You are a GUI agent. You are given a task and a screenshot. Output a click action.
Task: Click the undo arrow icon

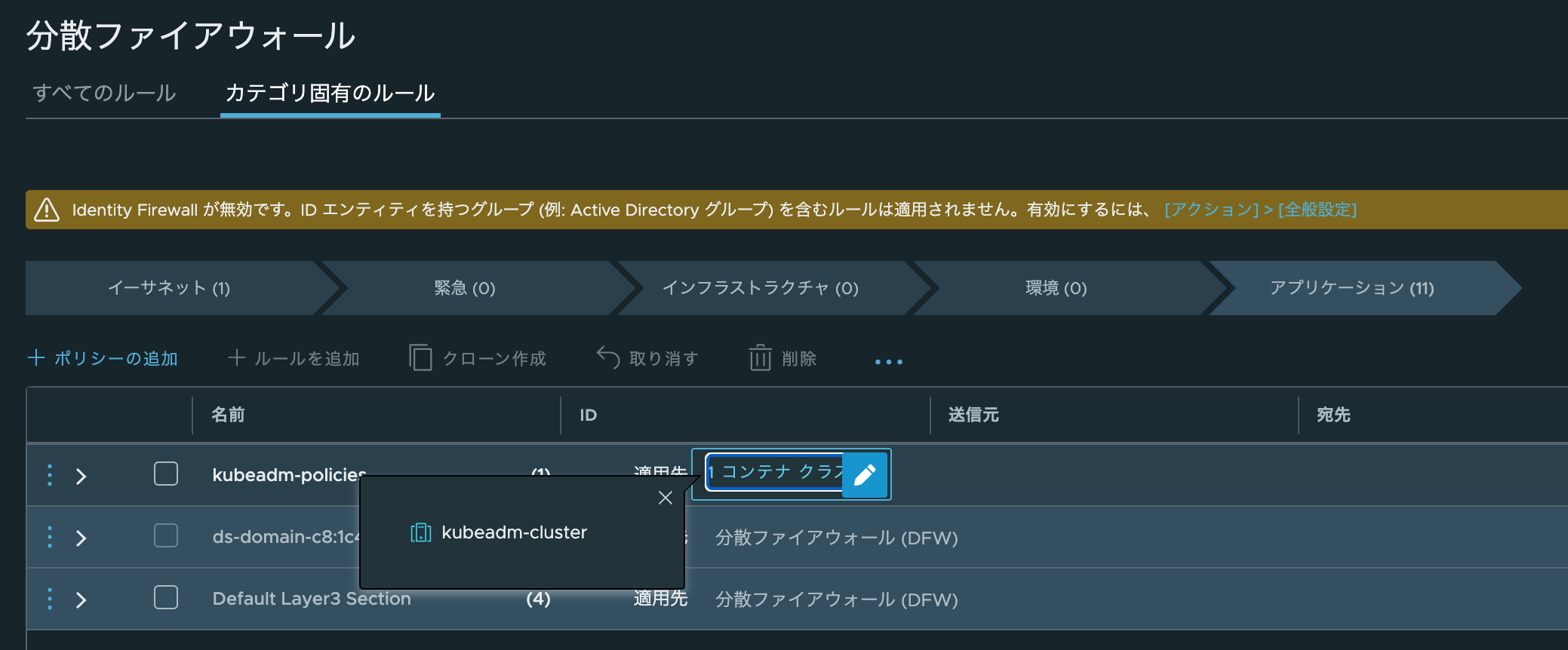tap(608, 357)
